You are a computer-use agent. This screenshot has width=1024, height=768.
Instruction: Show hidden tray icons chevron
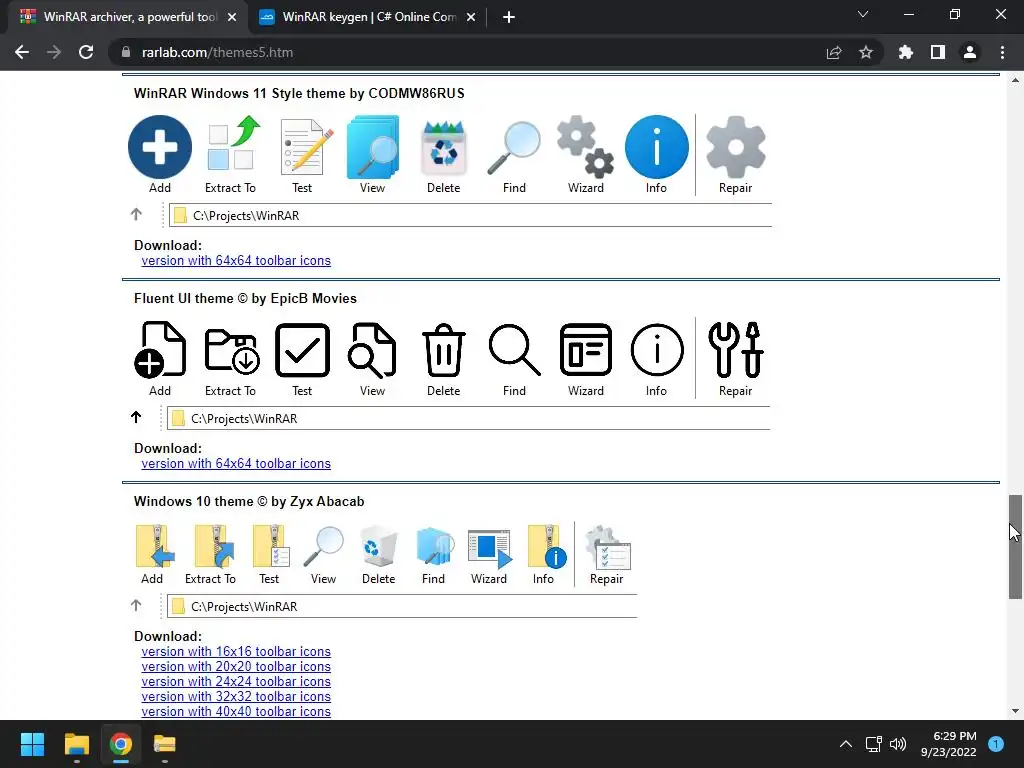point(846,744)
